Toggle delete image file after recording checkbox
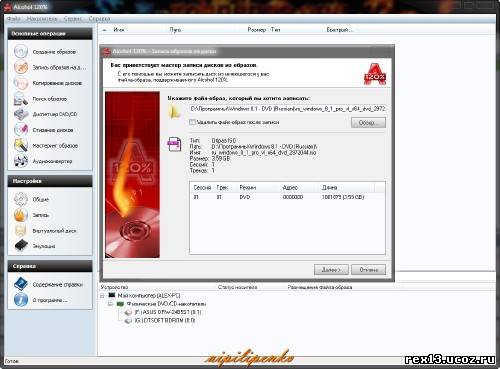This screenshot has height=369, width=500. coord(192,122)
